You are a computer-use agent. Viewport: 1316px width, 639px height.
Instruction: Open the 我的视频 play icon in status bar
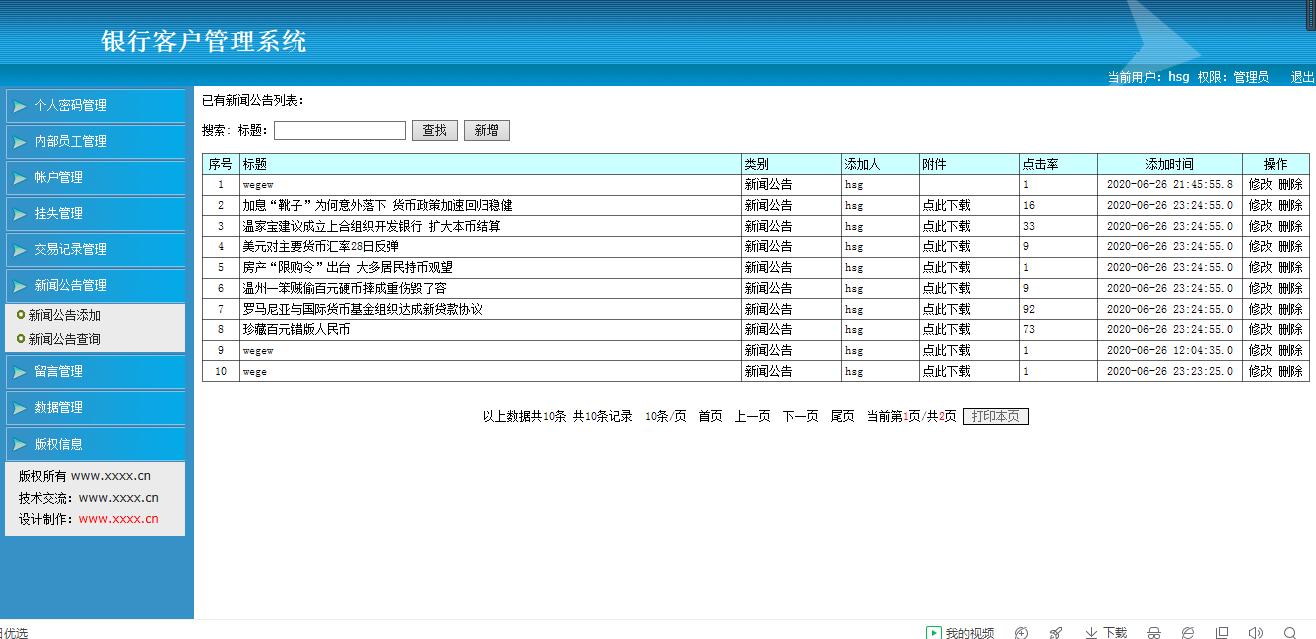pyautogui.click(x=933, y=632)
